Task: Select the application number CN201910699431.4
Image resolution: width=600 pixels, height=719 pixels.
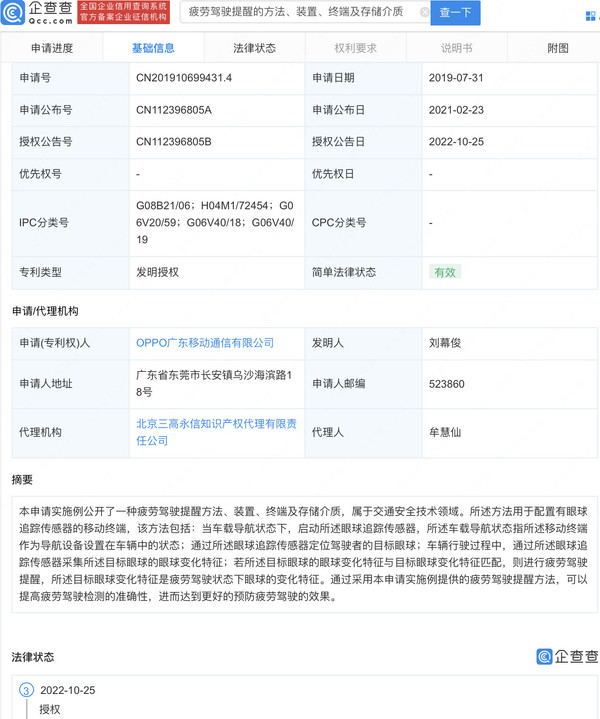Action: (184, 78)
